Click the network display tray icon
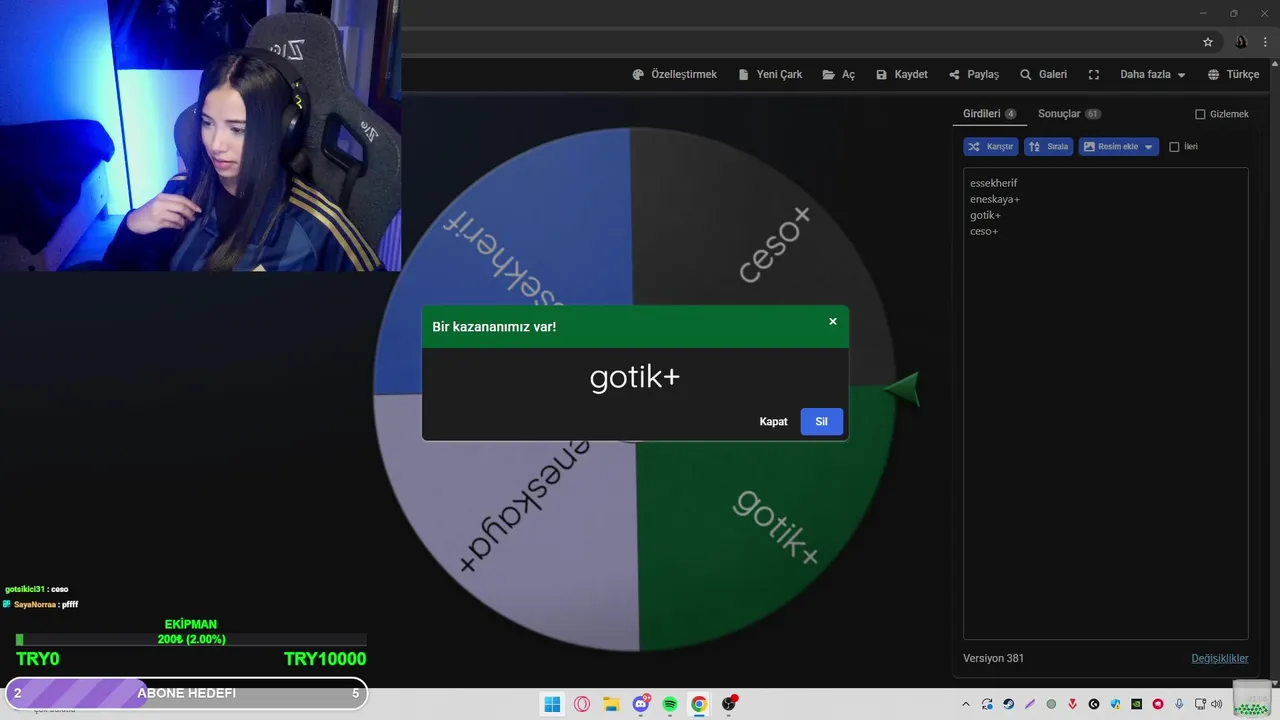 1199,704
